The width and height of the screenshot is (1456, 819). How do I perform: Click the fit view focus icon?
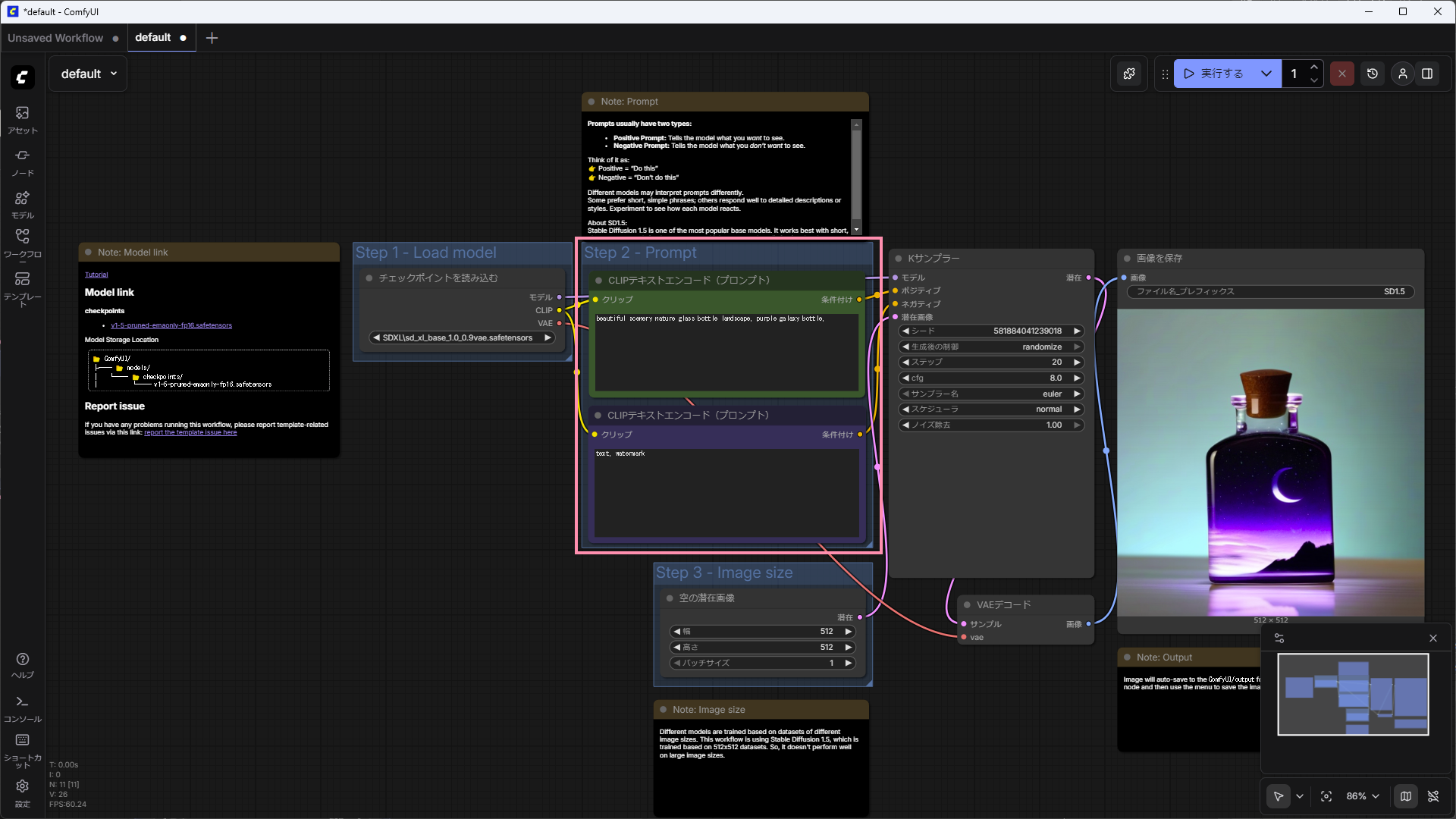point(1326,796)
